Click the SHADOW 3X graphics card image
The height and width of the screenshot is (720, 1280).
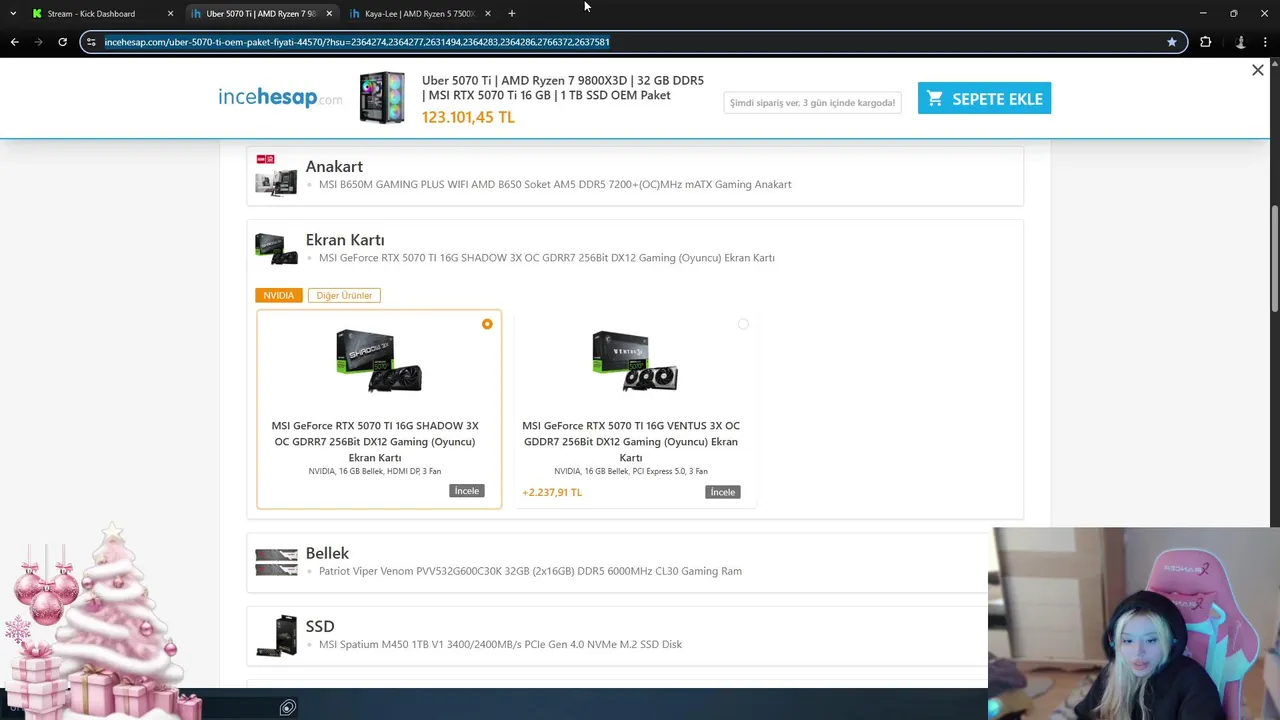pos(379,361)
